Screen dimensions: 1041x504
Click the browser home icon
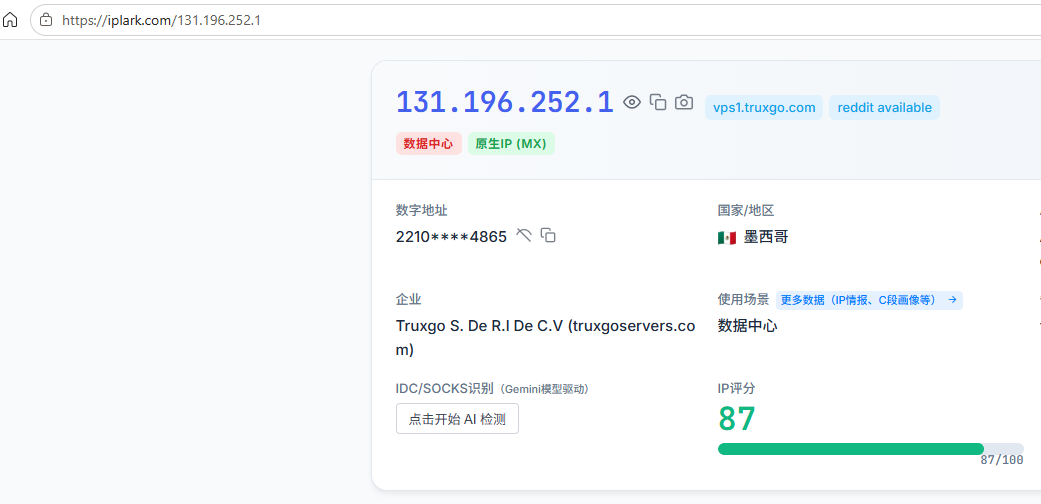point(10,20)
